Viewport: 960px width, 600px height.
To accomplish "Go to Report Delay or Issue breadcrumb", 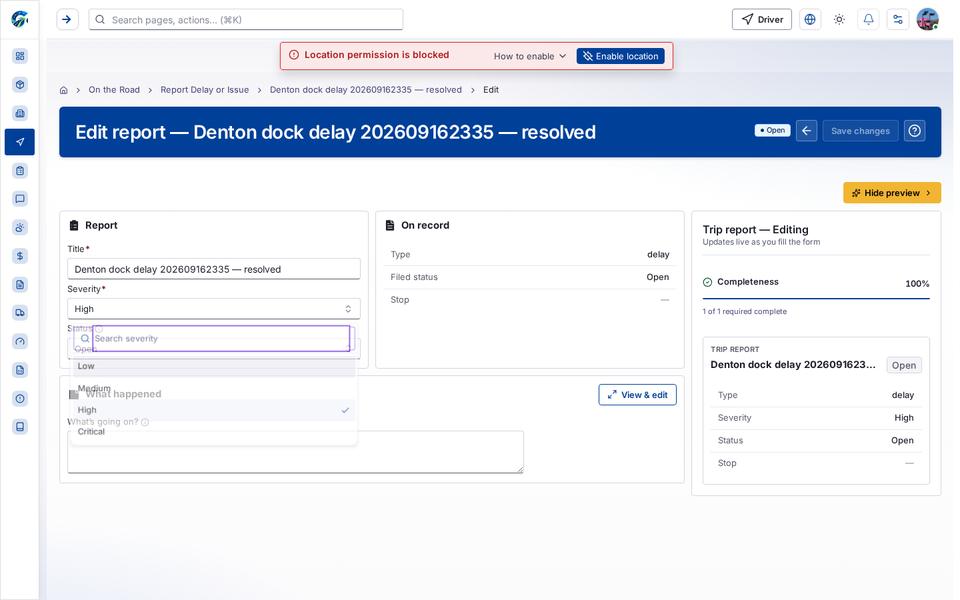I will [x=204, y=90].
